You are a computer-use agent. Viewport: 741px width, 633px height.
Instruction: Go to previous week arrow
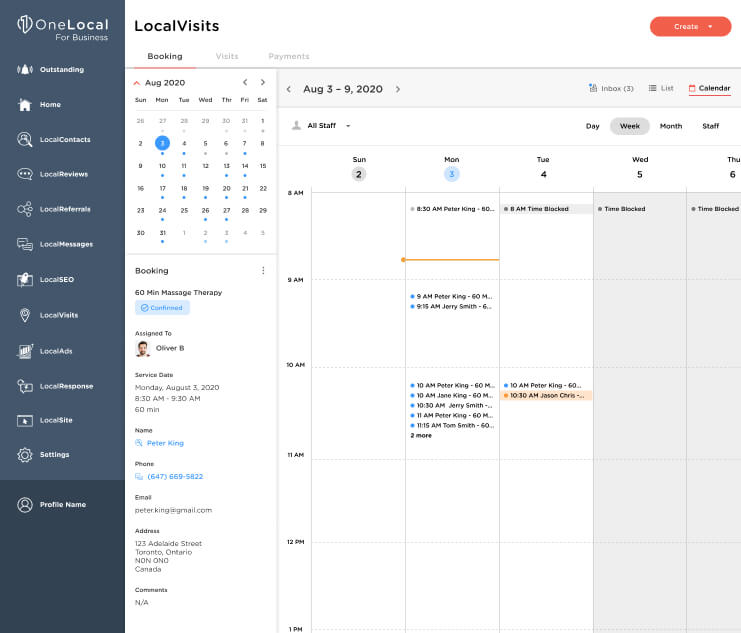pos(289,89)
